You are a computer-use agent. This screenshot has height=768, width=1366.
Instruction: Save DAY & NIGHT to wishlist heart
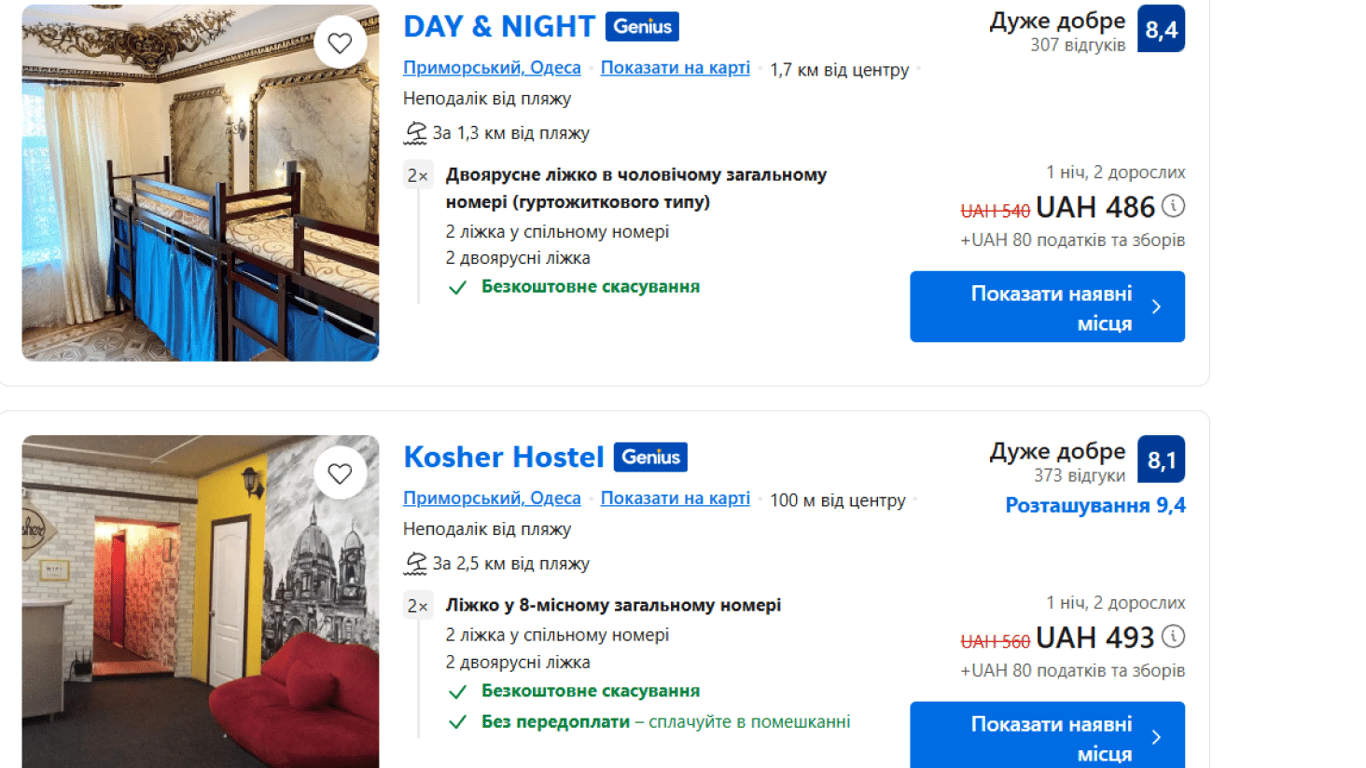pos(340,43)
